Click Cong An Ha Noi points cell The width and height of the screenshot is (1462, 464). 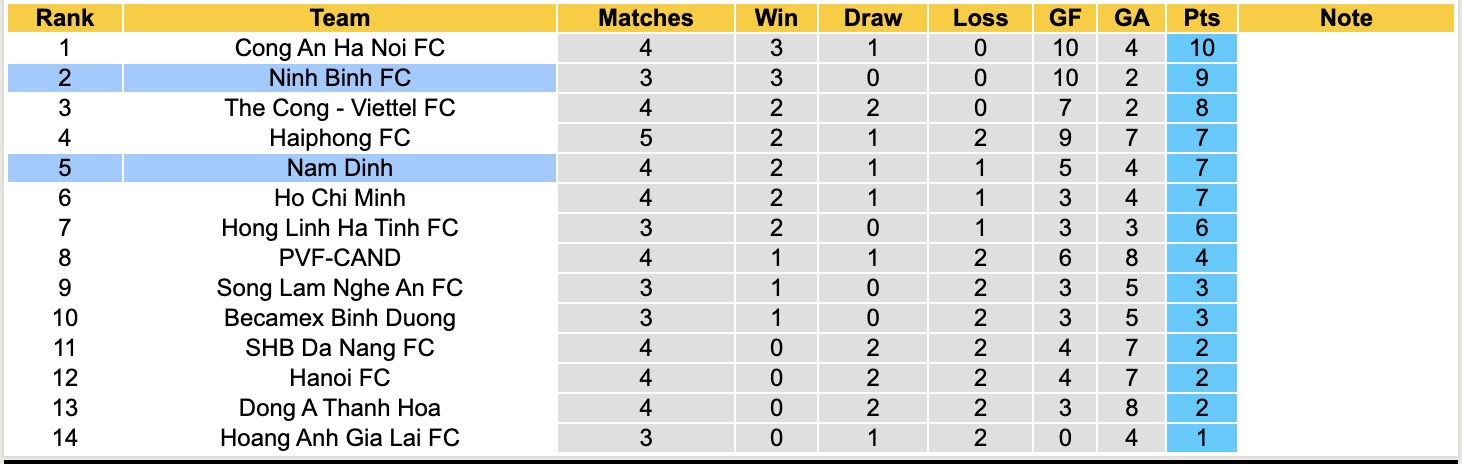(x=1201, y=48)
